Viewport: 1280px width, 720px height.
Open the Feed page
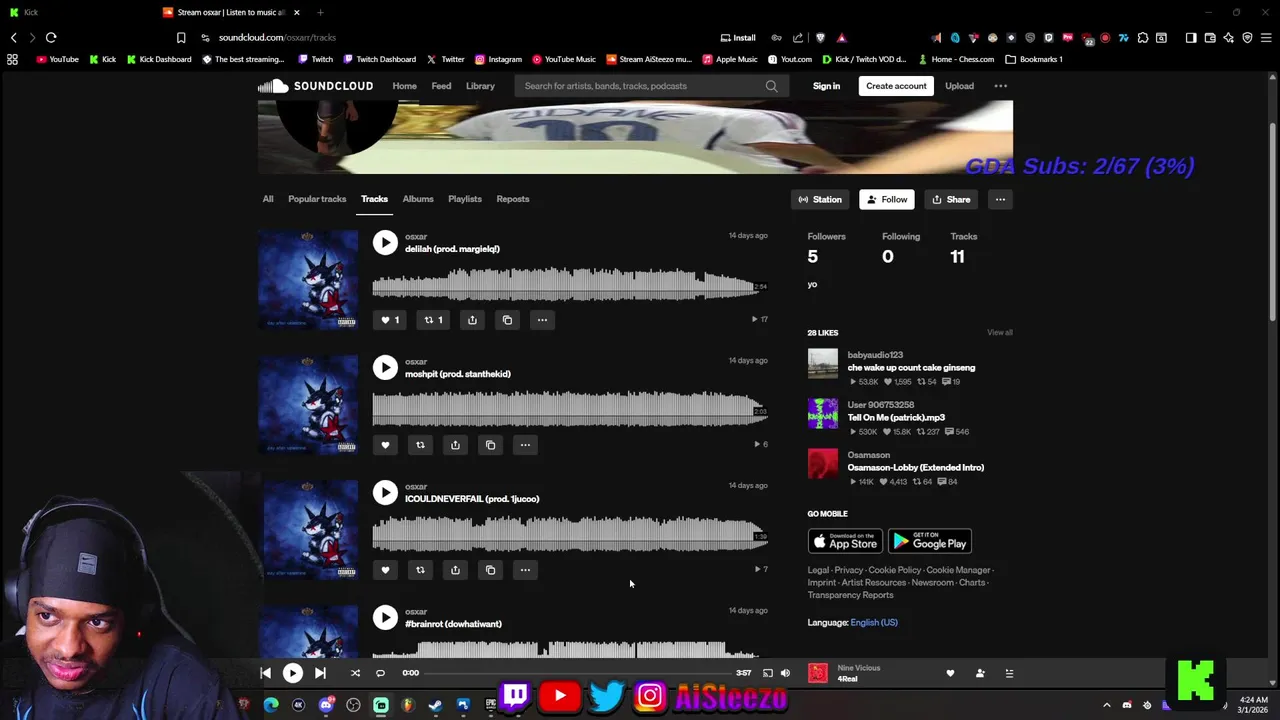coord(441,86)
